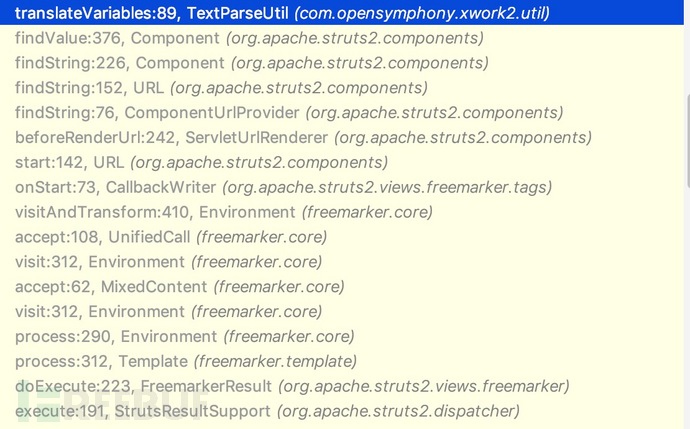
Task: Select the beforeRenderUrl:242 ServletUrlRenderer frame
Action: pos(292,137)
